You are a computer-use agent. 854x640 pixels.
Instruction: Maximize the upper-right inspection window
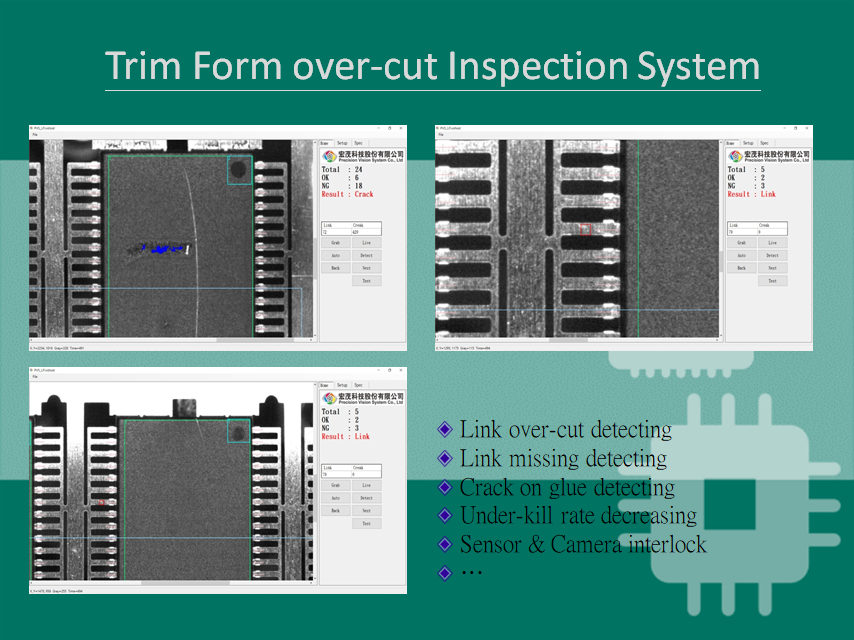tap(794, 129)
